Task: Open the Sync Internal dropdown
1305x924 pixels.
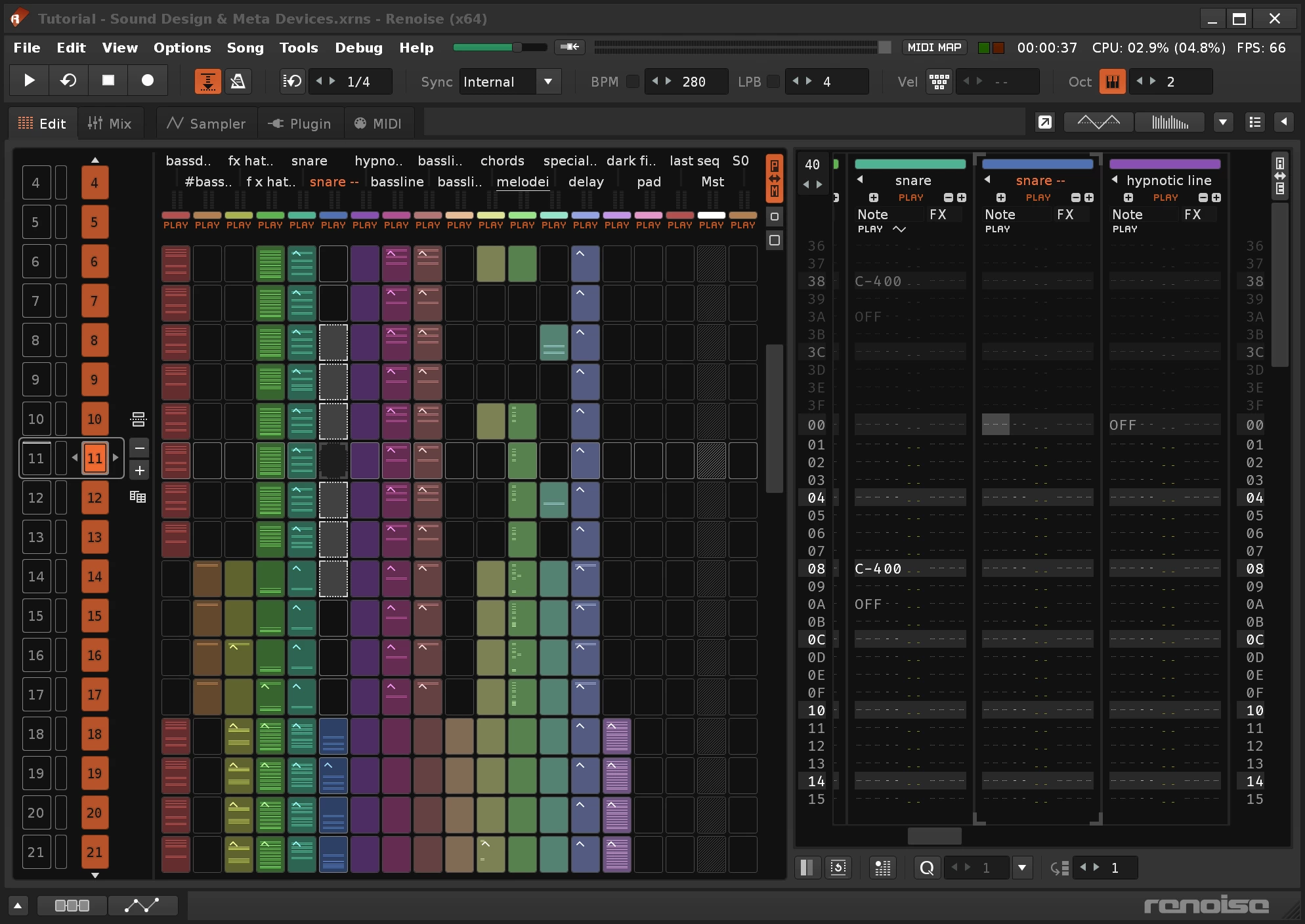Action: [548, 81]
